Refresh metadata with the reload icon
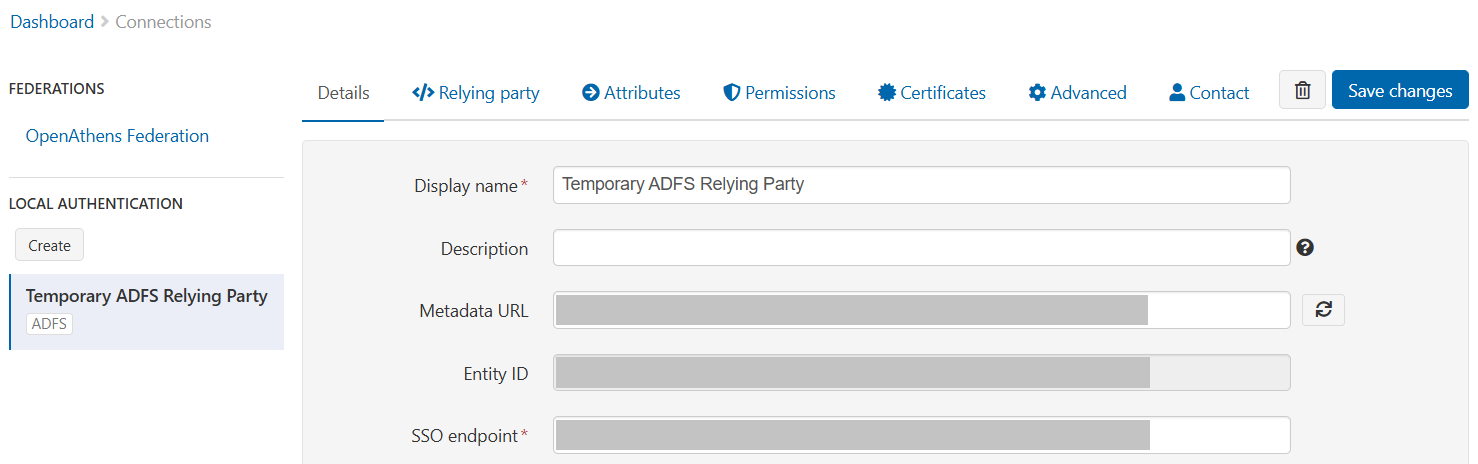 (x=1323, y=310)
